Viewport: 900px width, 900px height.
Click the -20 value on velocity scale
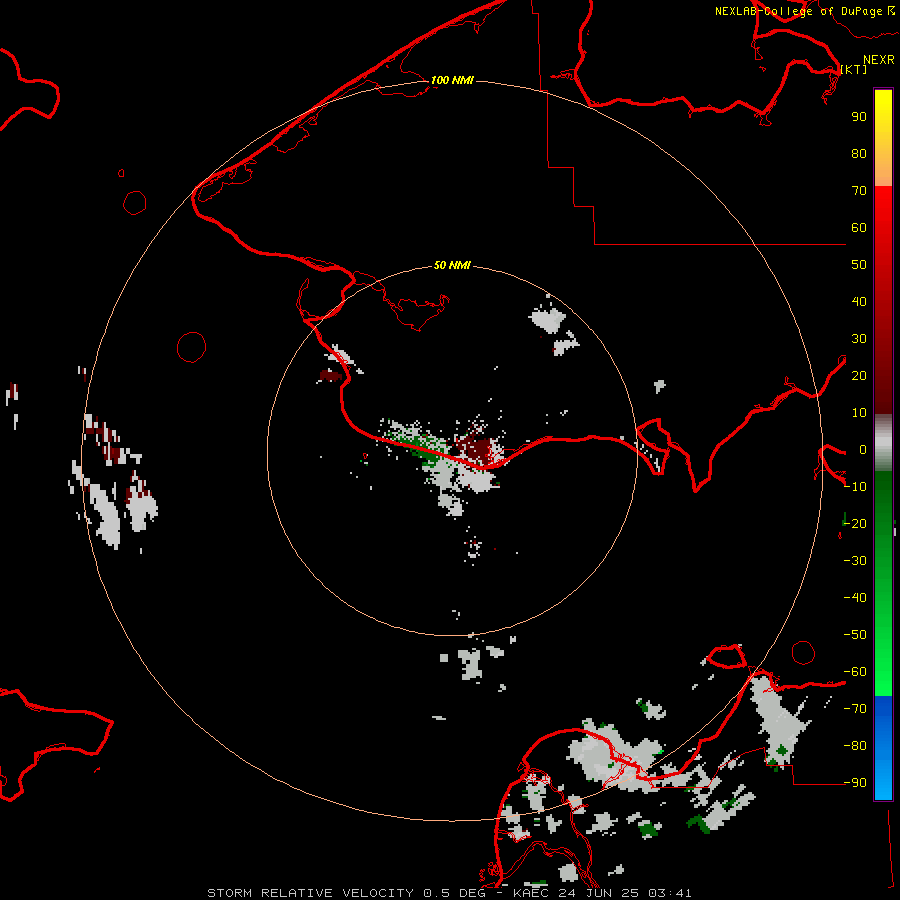coord(855,524)
